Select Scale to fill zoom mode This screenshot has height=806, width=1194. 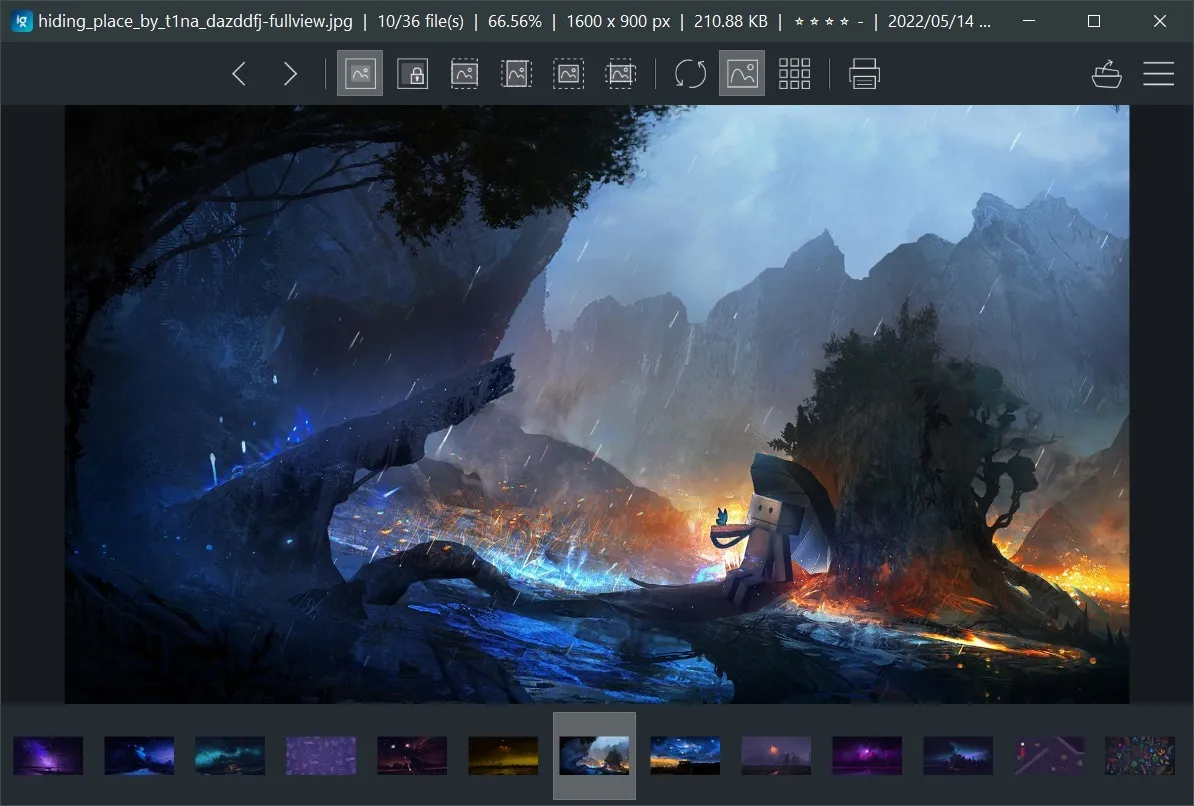click(x=621, y=74)
